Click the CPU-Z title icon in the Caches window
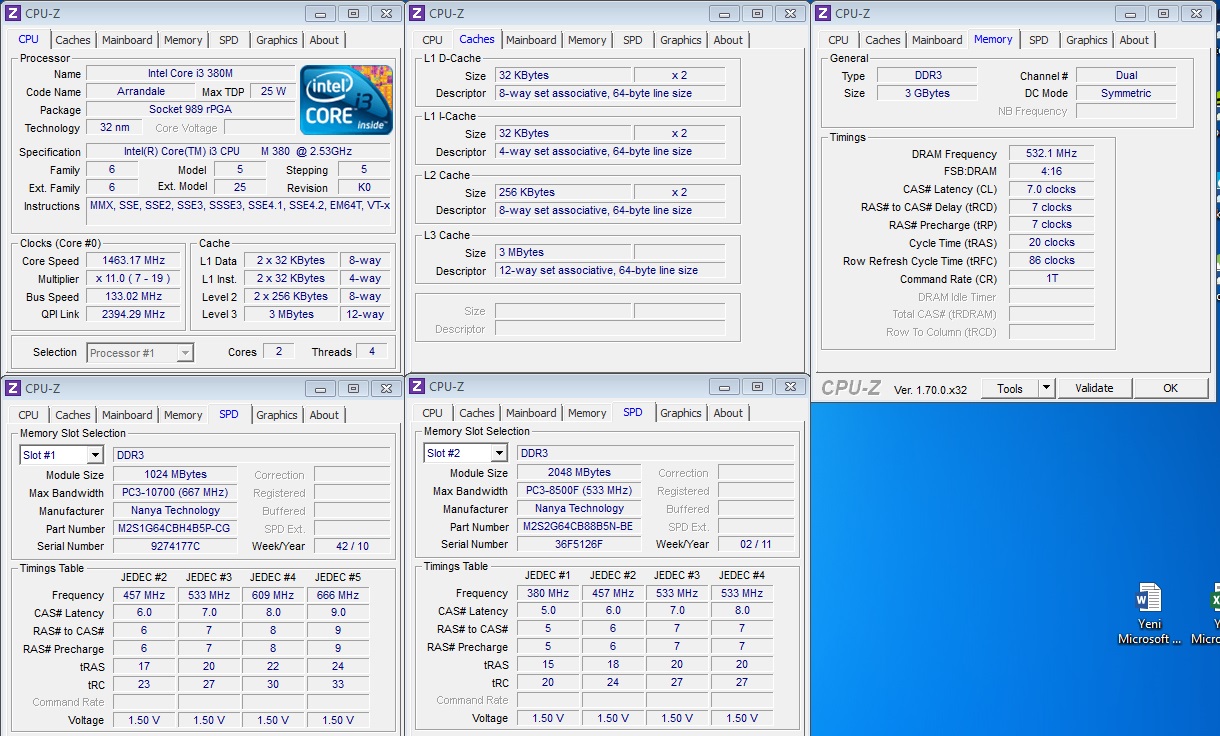 (x=417, y=13)
